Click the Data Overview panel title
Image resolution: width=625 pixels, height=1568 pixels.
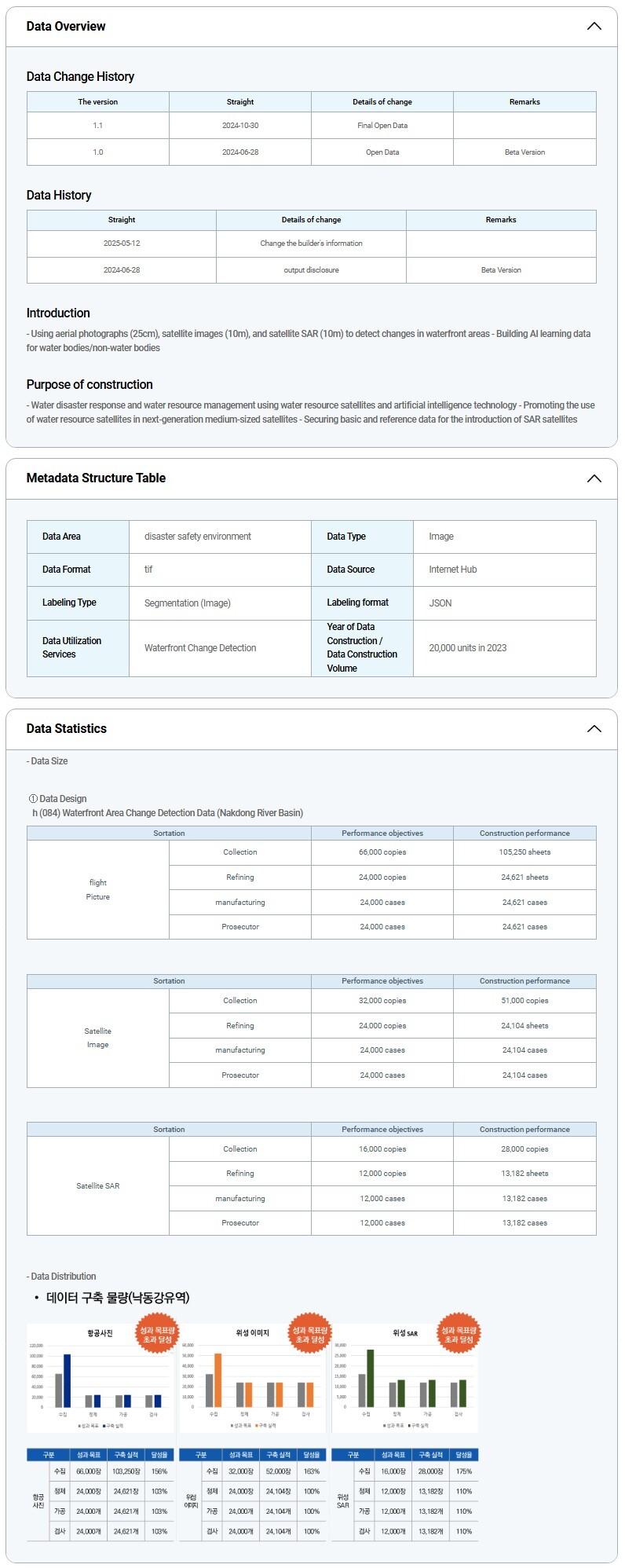66,27
